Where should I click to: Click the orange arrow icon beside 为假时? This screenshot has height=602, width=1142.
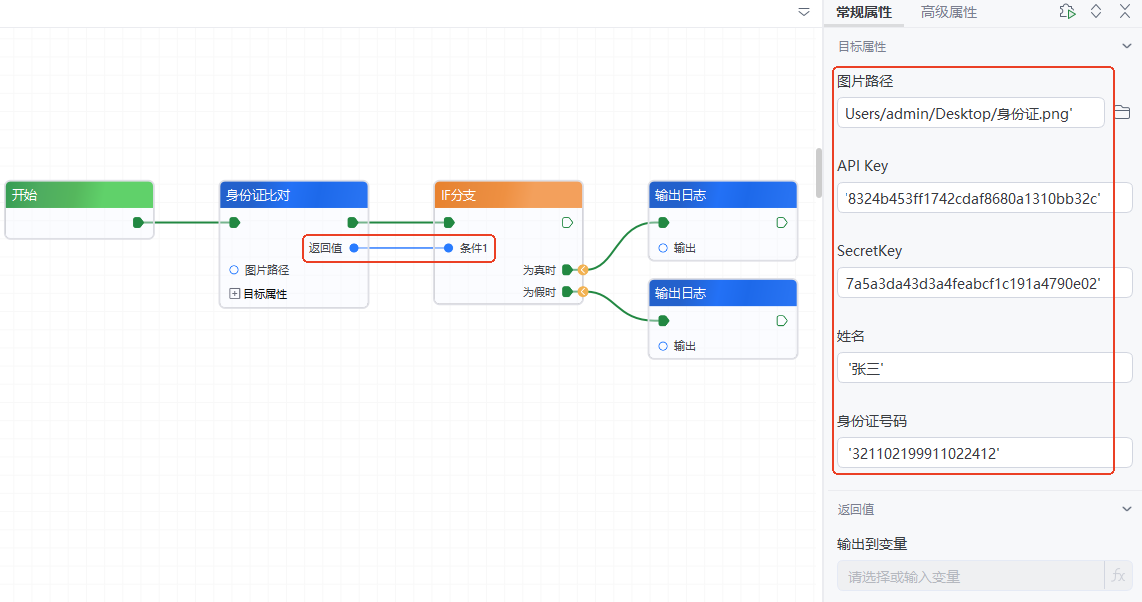pos(582,292)
